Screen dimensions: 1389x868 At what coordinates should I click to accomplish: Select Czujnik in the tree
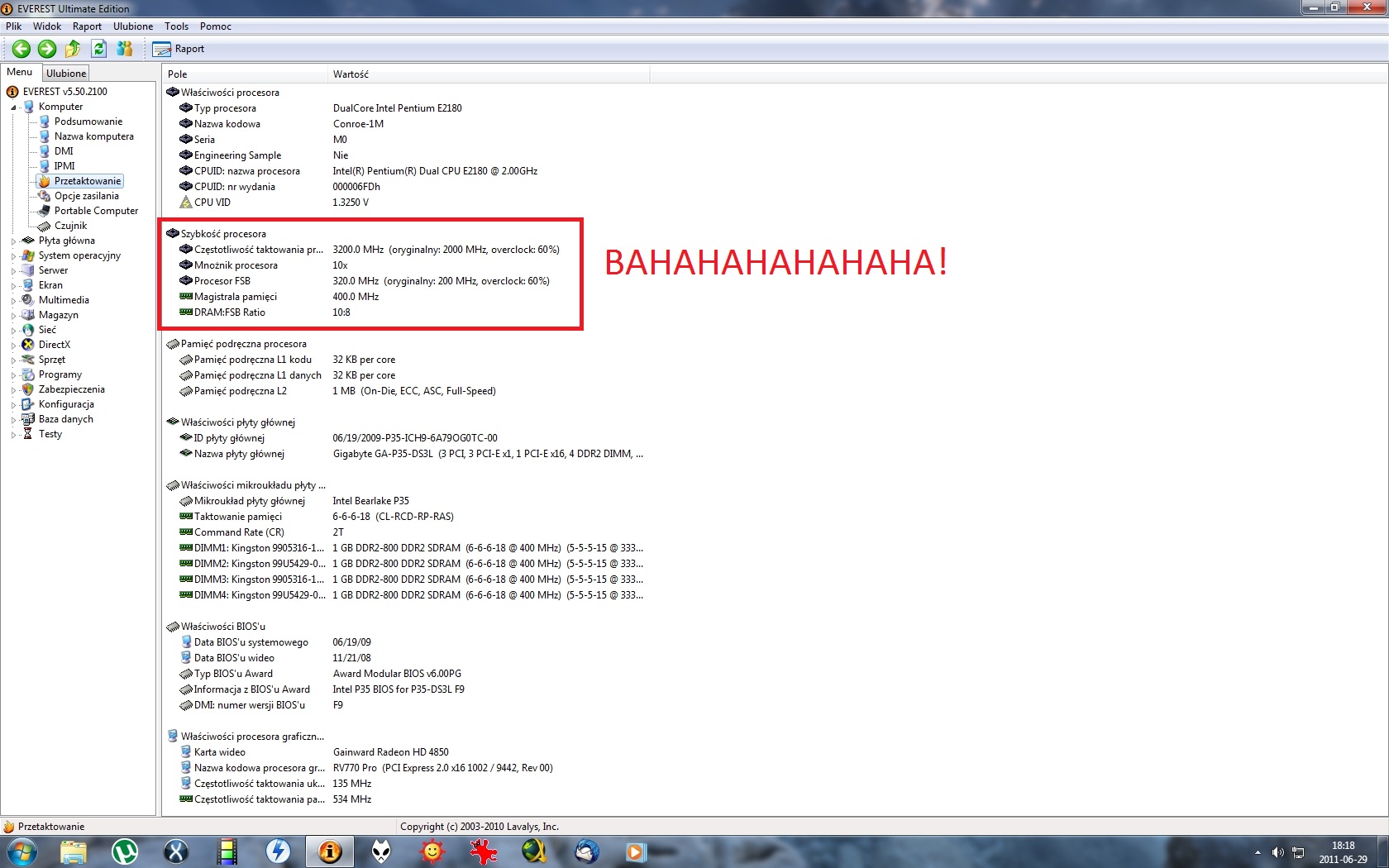[70, 226]
